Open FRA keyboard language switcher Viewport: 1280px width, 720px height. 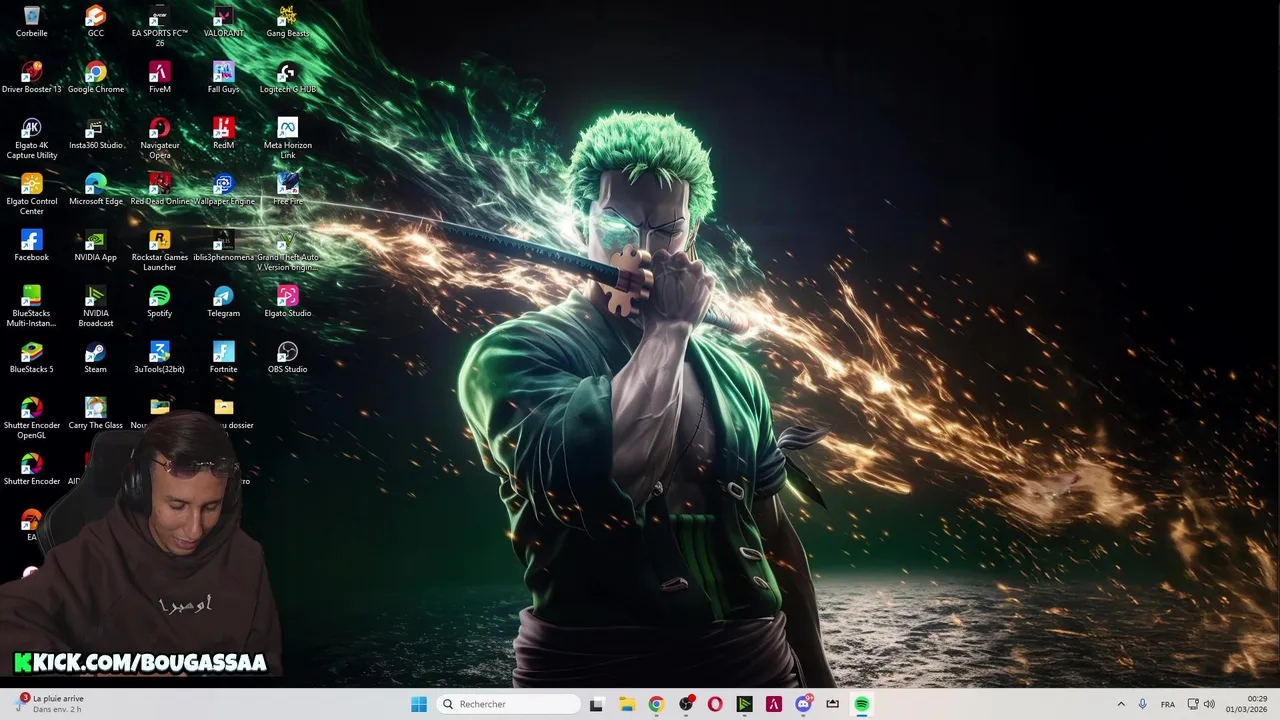coord(1168,704)
